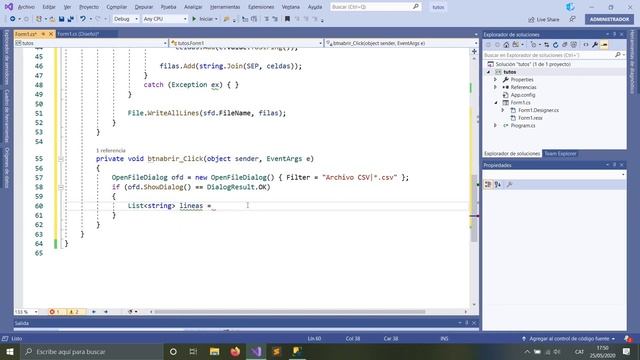Viewport: 640px width, 360px height.
Task: Click Agregar al control de código fuente
Action: click(569, 339)
